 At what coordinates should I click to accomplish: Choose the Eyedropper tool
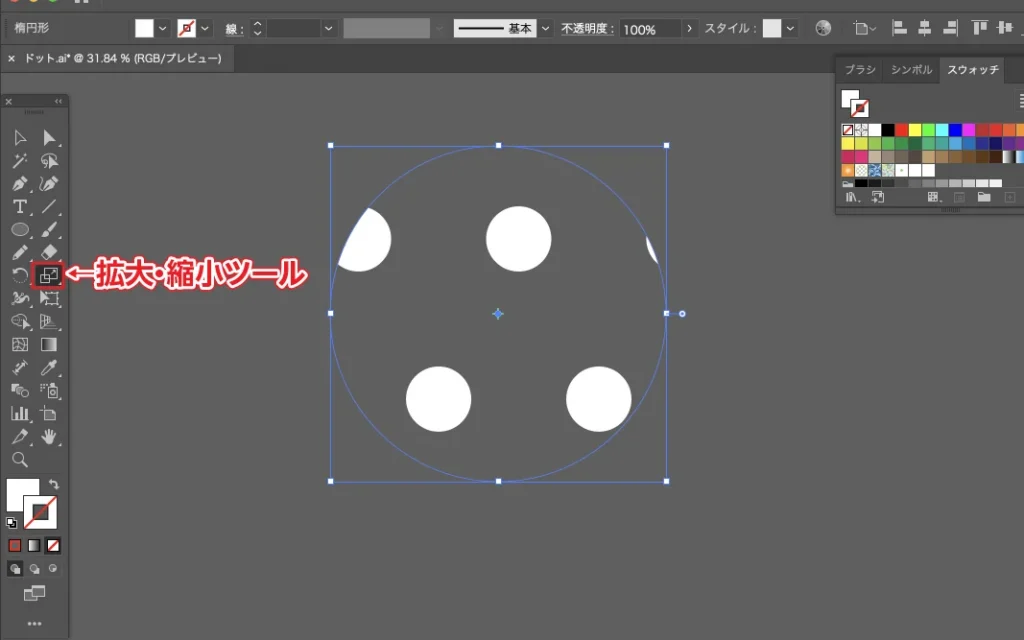click(48, 368)
